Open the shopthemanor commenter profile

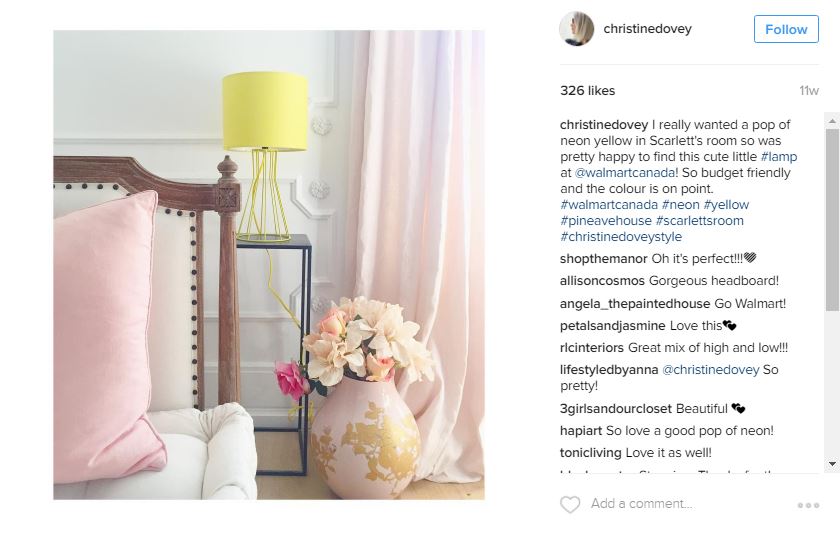pos(603,259)
